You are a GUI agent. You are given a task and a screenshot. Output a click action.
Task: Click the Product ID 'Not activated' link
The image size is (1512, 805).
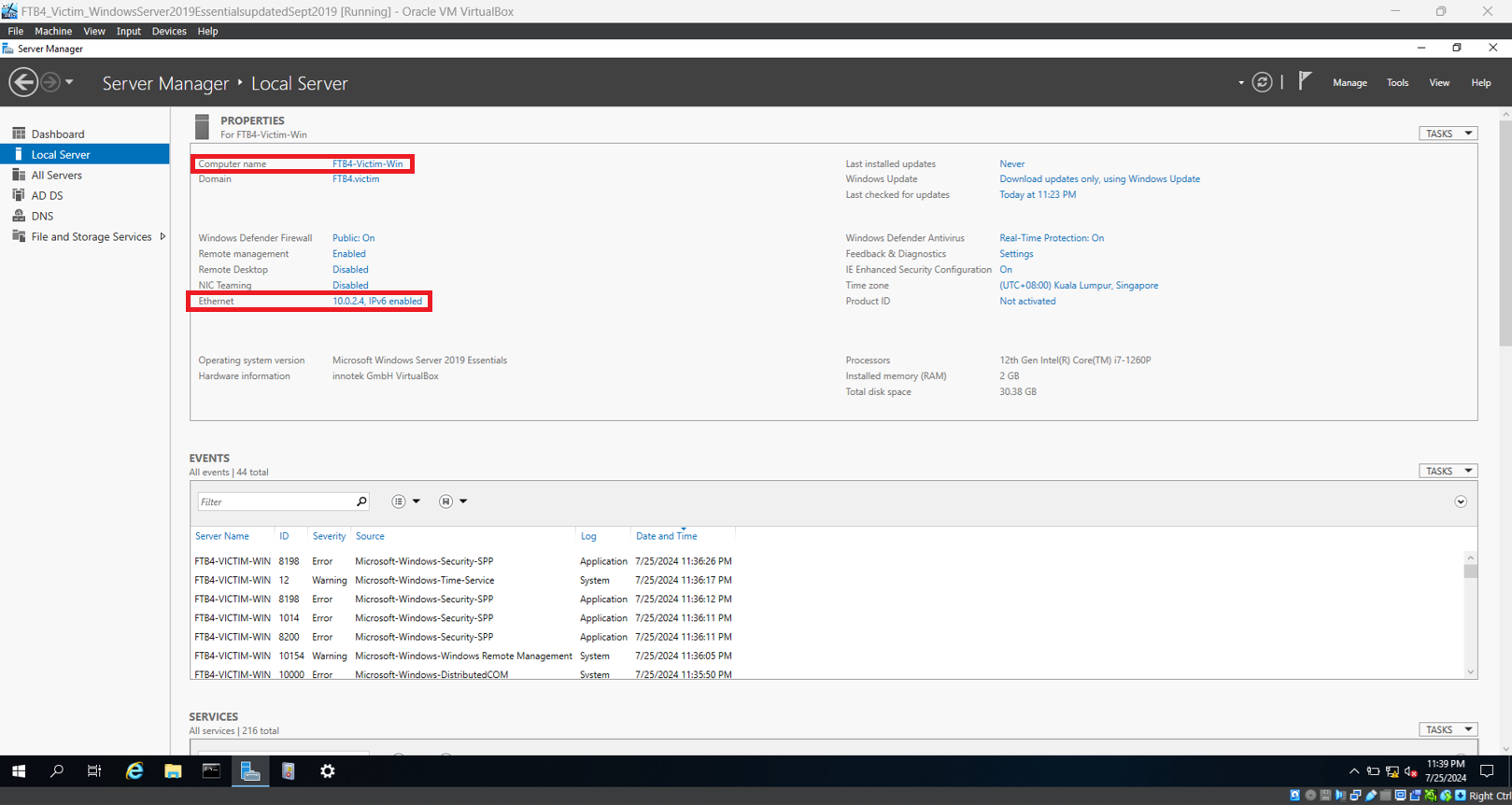[x=1027, y=301]
